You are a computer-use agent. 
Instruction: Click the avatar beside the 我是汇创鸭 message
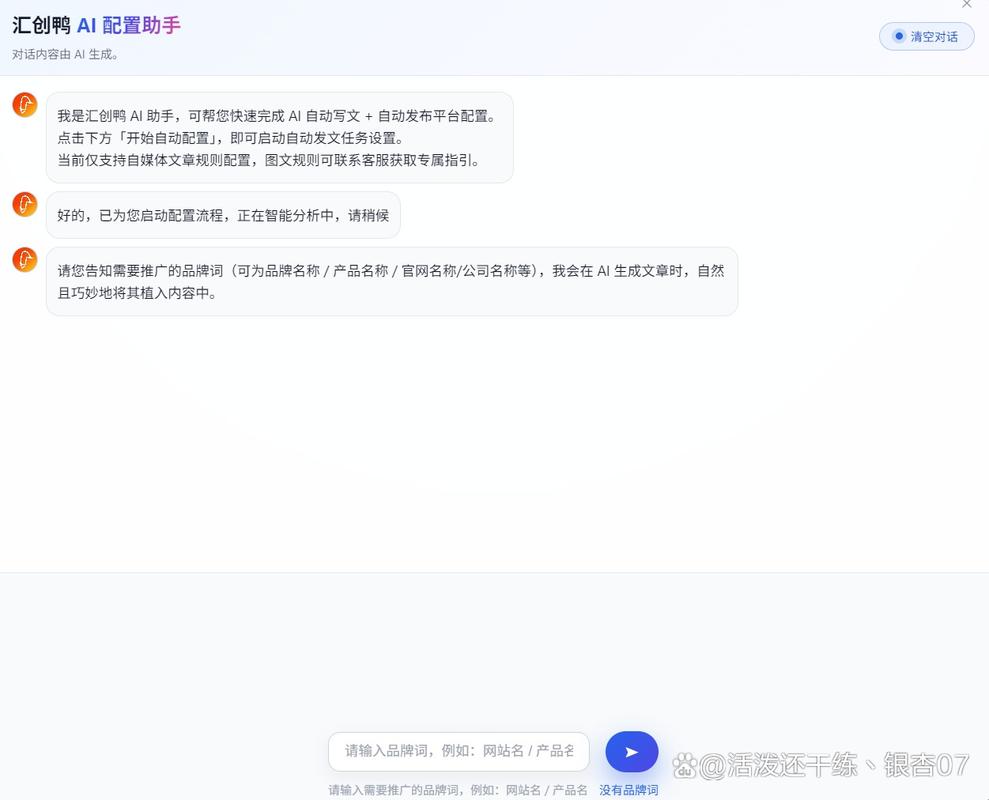pyautogui.click(x=25, y=105)
